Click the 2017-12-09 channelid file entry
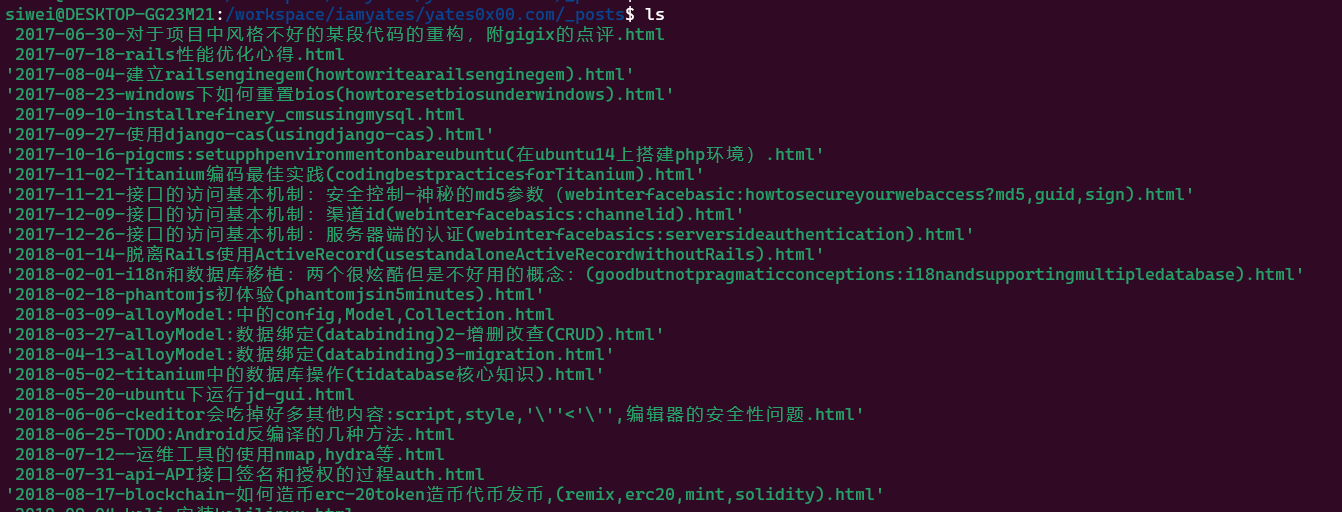Image resolution: width=1342 pixels, height=512 pixels. 375,214
